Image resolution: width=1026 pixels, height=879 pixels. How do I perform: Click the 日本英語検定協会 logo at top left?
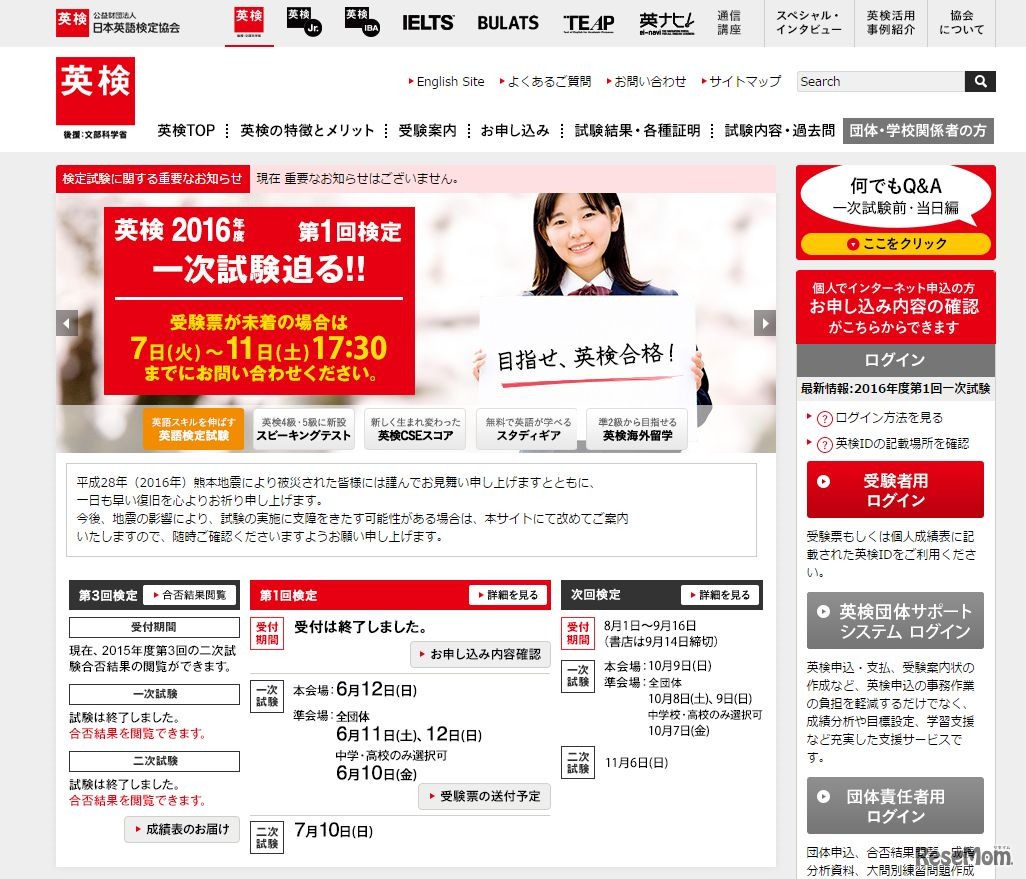point(118,23)
